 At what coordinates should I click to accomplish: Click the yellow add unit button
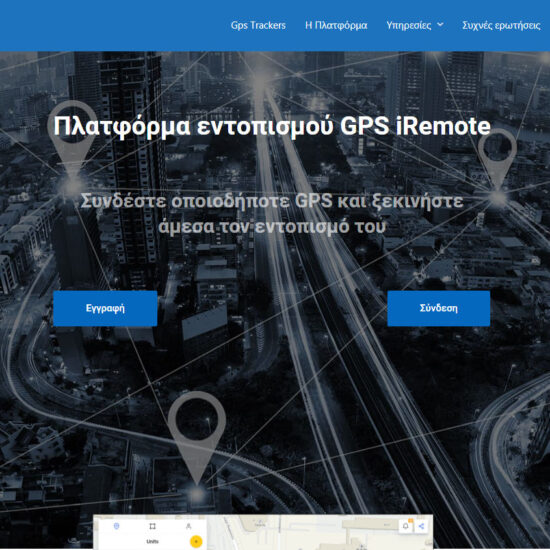tap(196, 542)
